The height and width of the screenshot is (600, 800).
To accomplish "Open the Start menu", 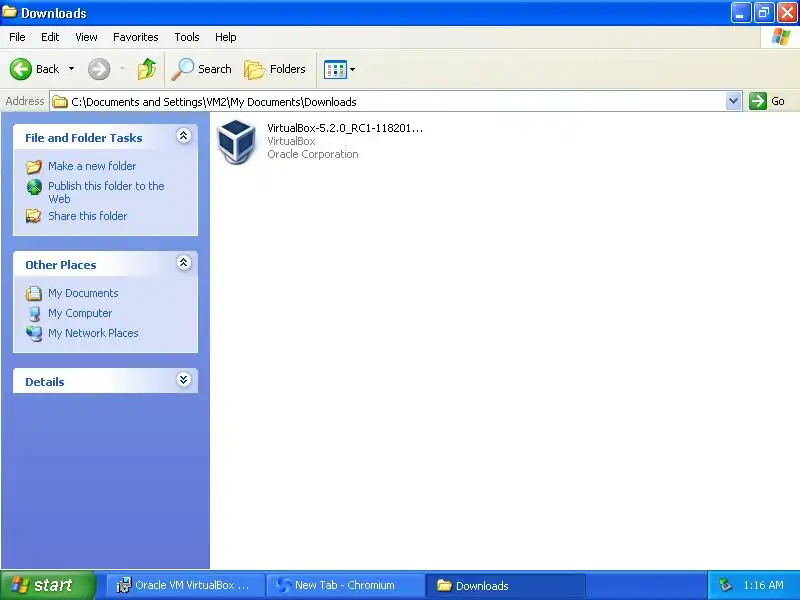I will (x=47, y=585).
